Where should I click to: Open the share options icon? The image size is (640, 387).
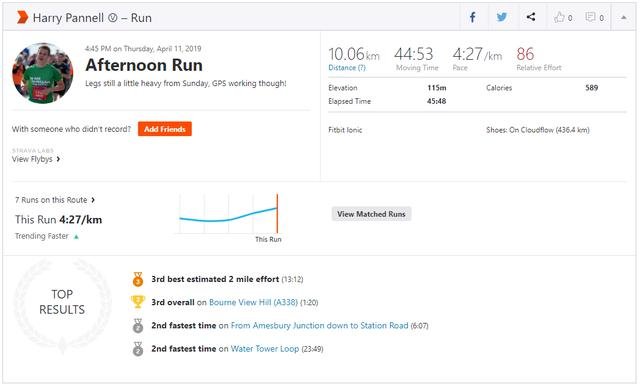pos(531,17)
